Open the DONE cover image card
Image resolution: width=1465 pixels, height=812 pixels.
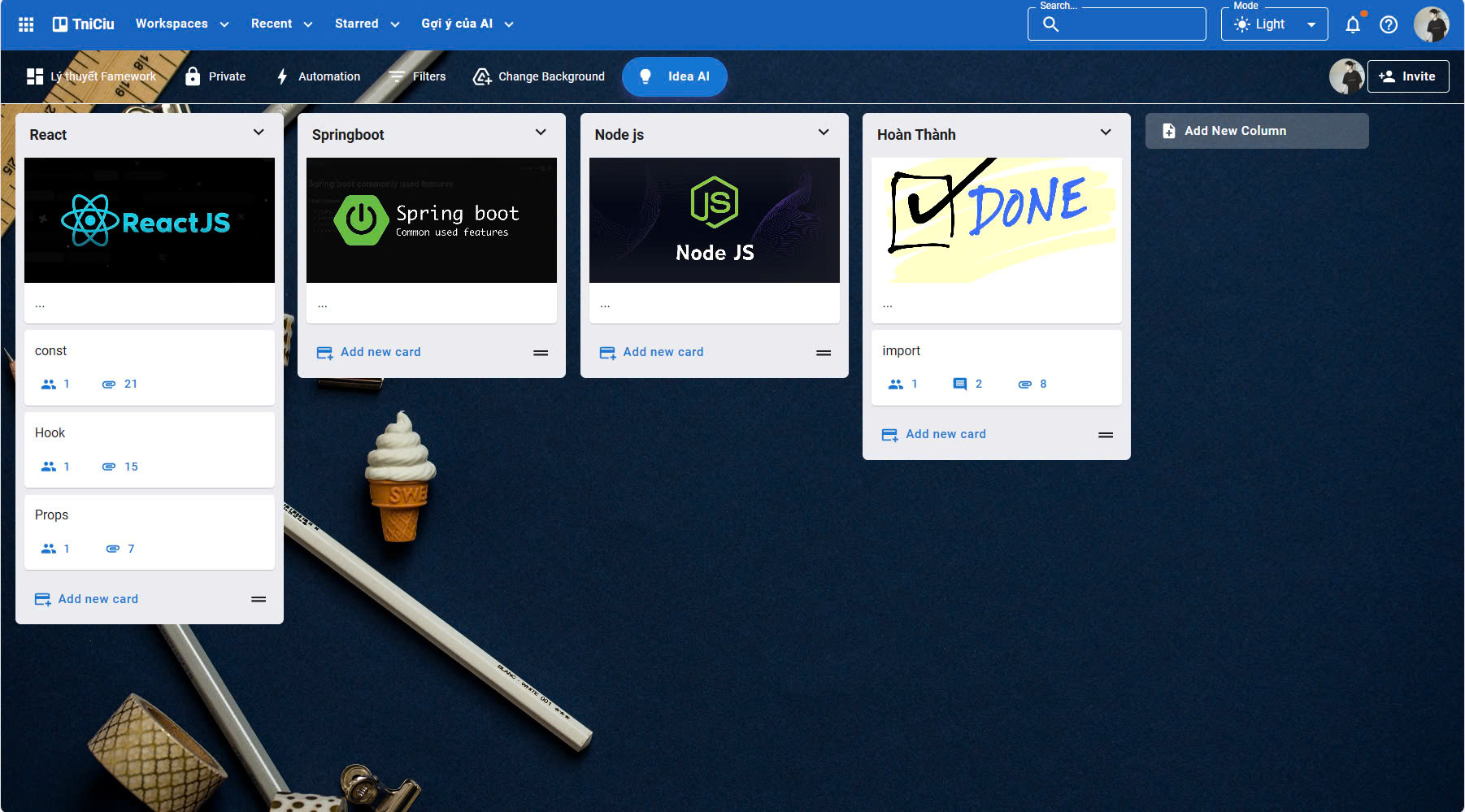coord(997,241)
